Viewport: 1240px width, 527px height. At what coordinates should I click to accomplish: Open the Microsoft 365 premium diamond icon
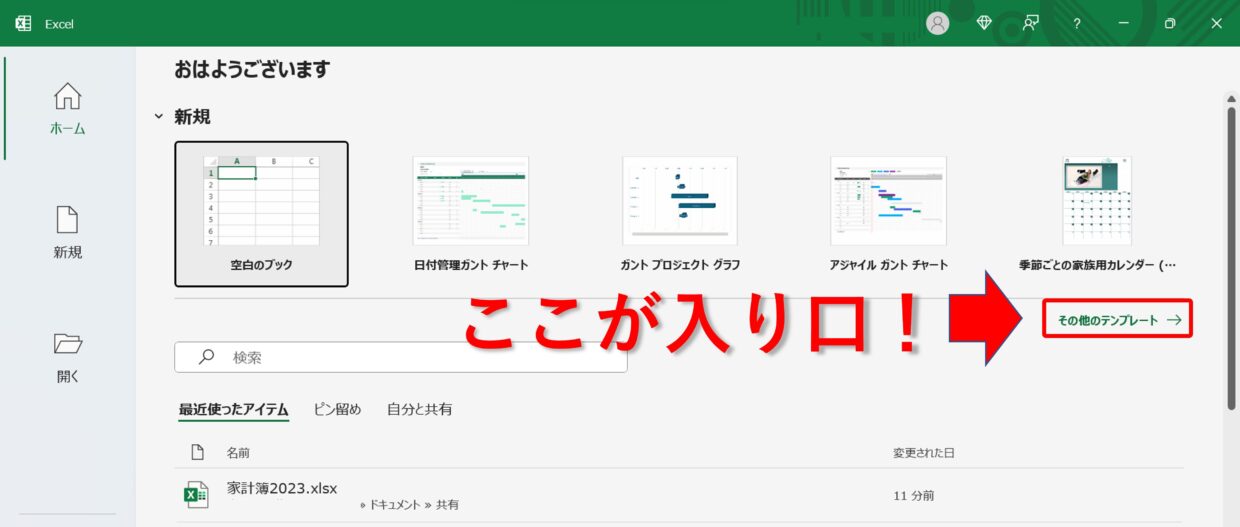point(984,23)
